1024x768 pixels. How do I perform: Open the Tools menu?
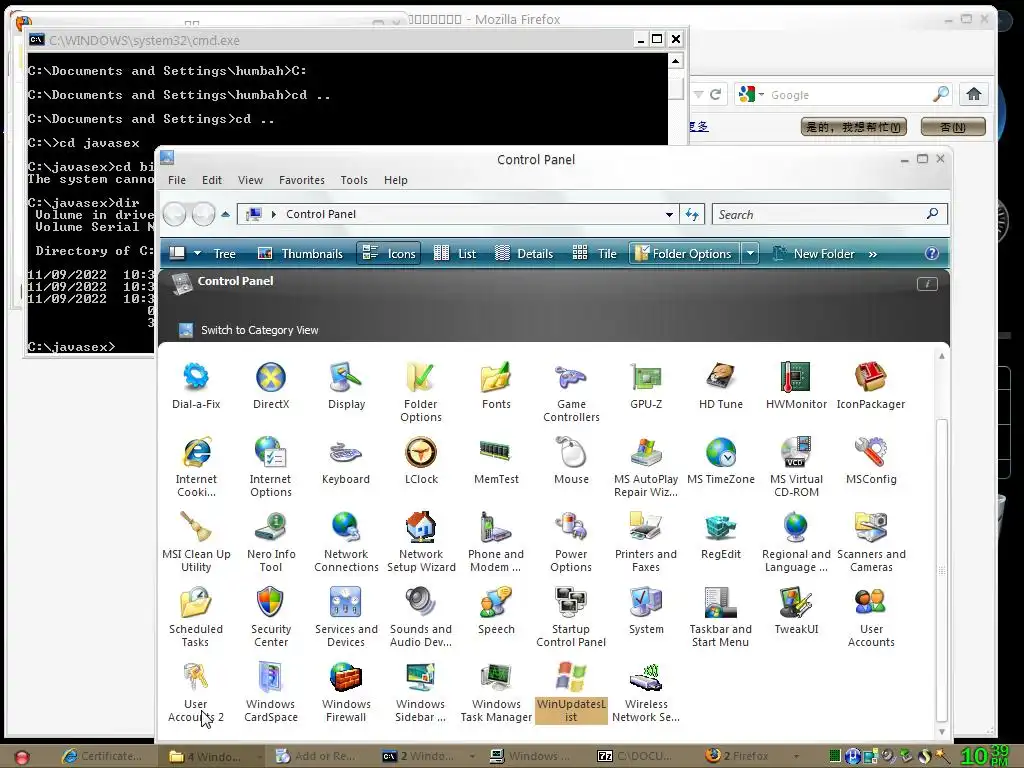point(354,180)
